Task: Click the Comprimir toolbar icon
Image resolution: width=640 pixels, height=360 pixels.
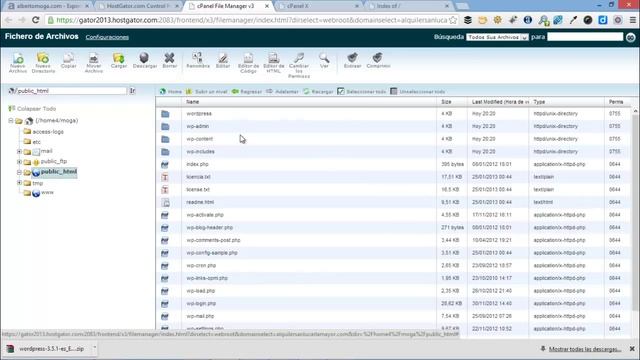Action: (378, 60)
